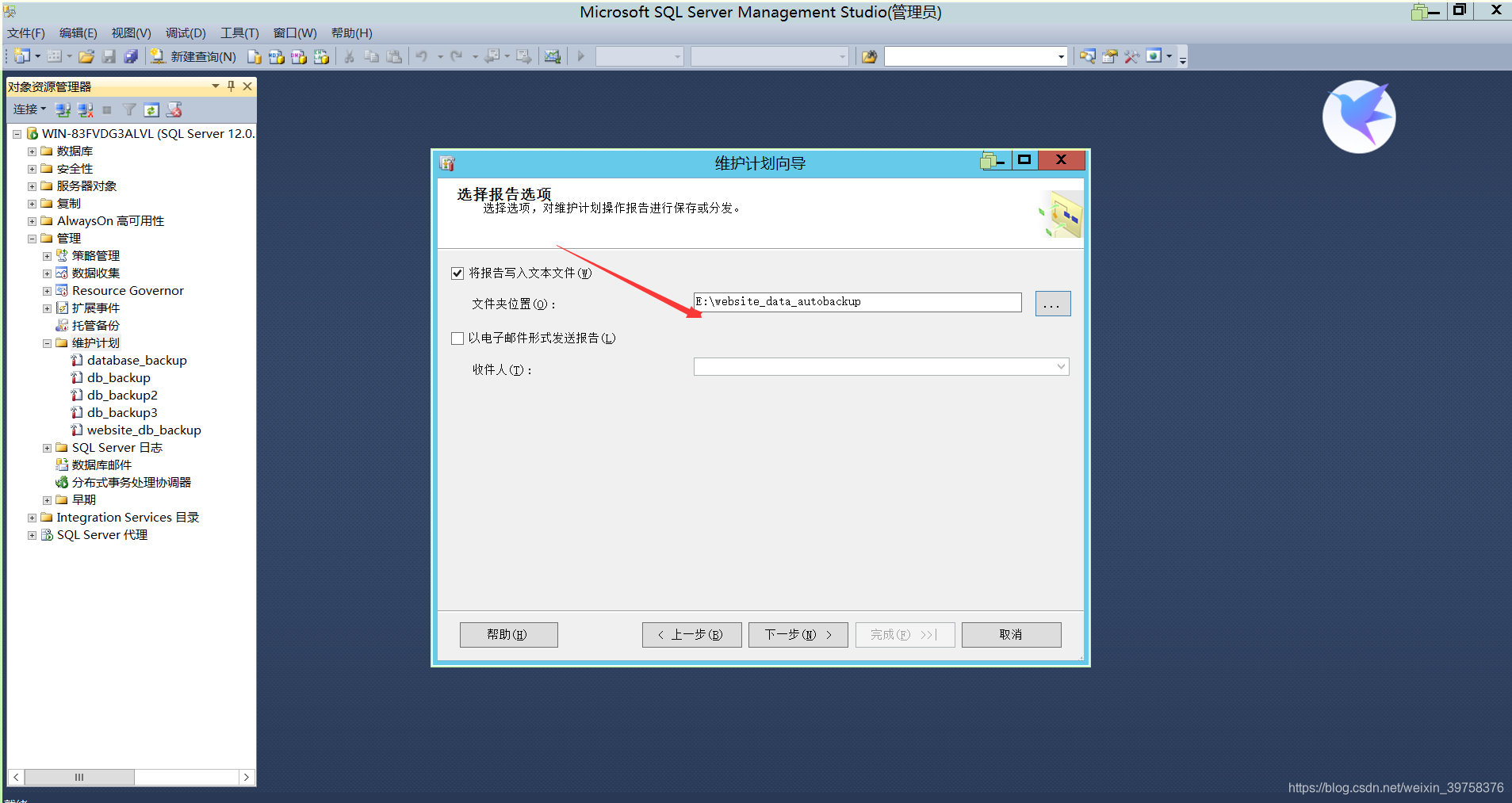Click the Open File folder icon
Viewport: 1512px width, 803px height.
[x=86, y=56]
